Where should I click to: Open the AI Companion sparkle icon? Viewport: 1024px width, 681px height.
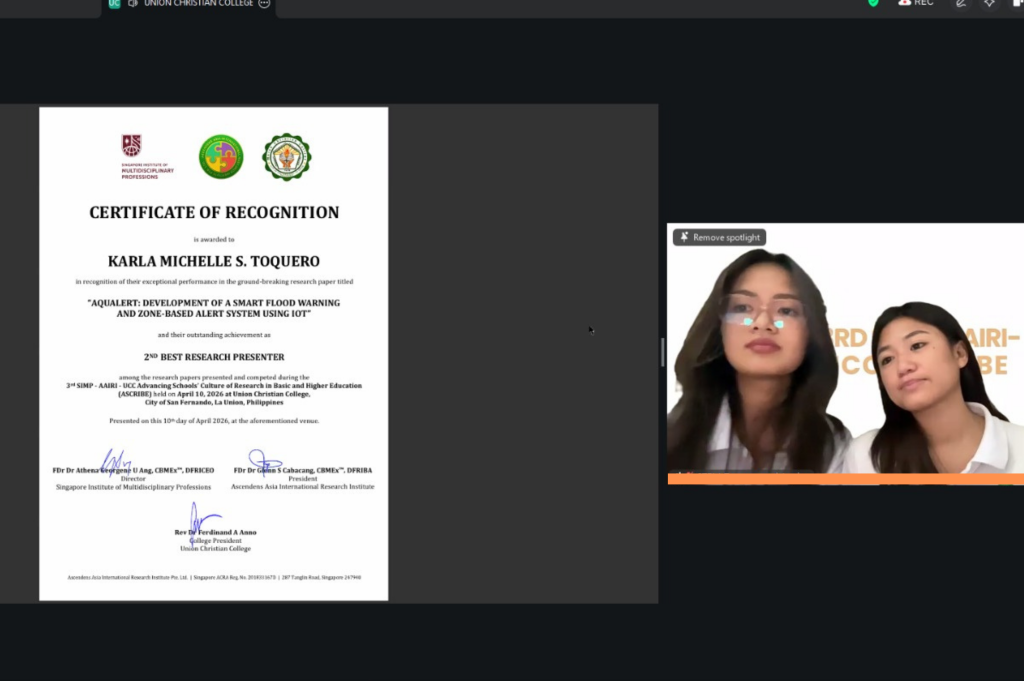(x=990, y=4)
